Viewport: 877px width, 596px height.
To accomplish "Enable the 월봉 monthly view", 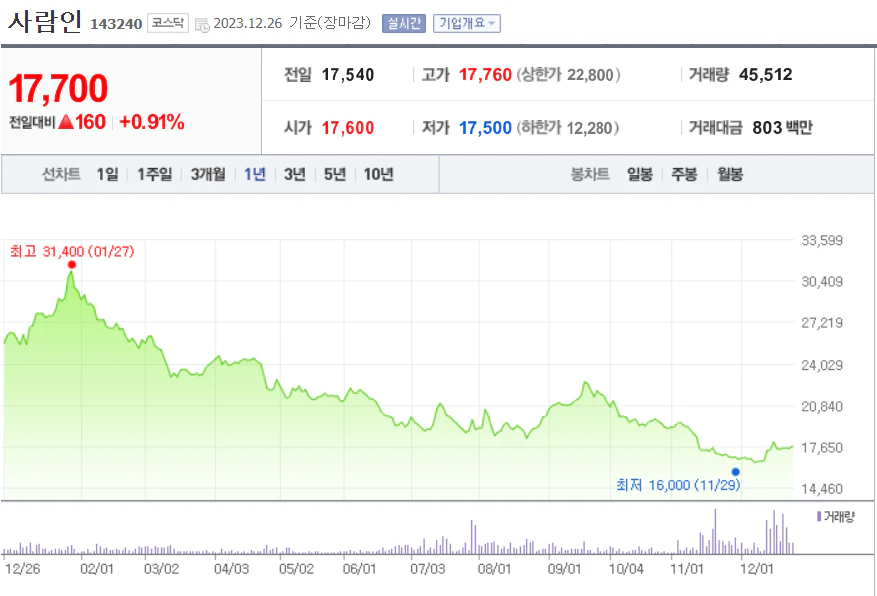I will pyautogui.click(x=729, y=173).
